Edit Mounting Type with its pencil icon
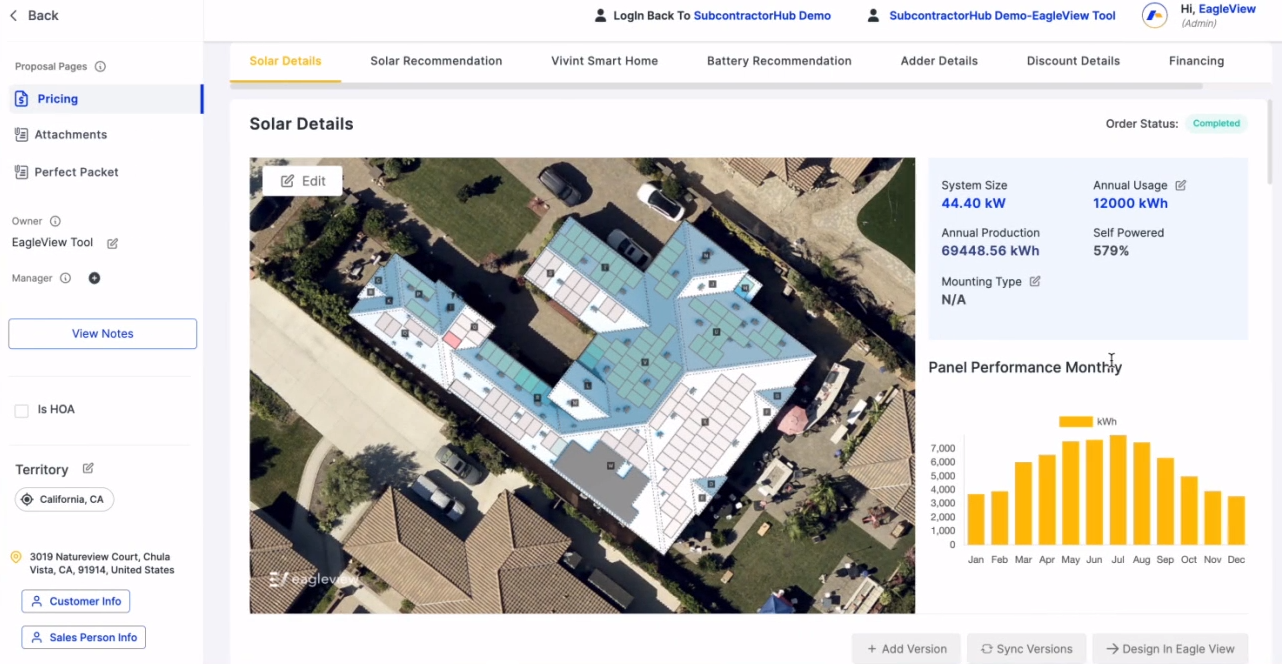1282x664 pixels. (x=1038, y=281)
